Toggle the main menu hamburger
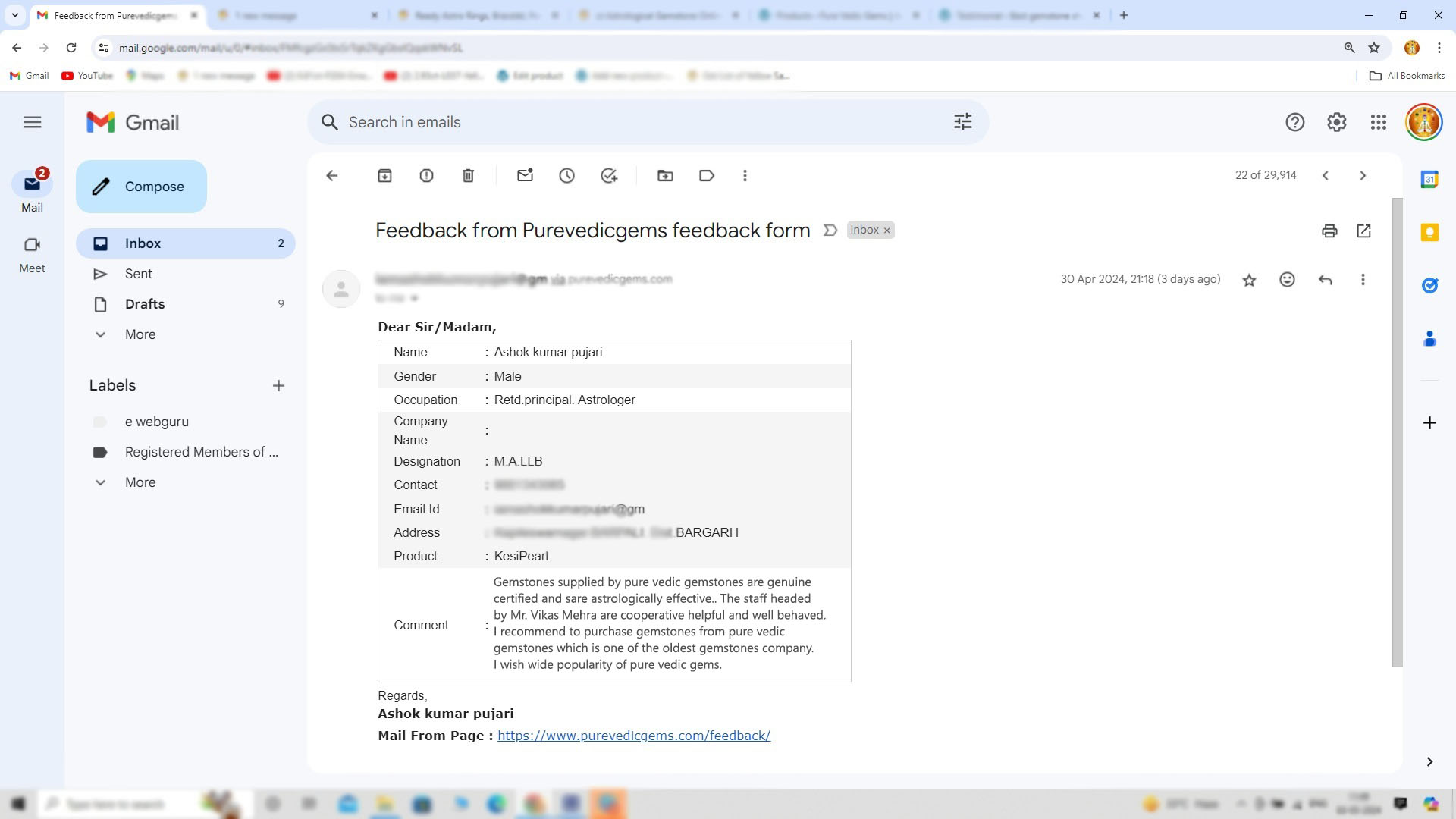The image size is (1456, 819). pos(33,122)
